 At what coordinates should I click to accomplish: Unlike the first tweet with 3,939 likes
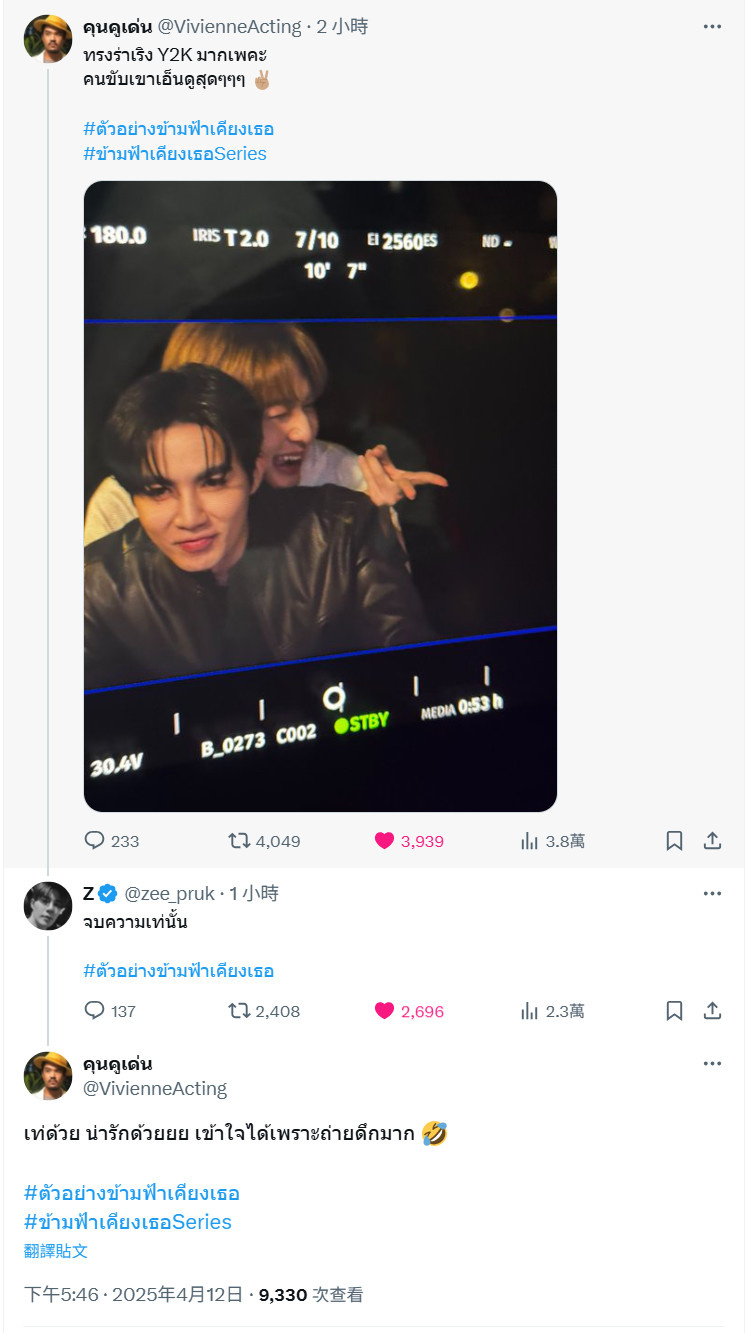coord(384,841)
